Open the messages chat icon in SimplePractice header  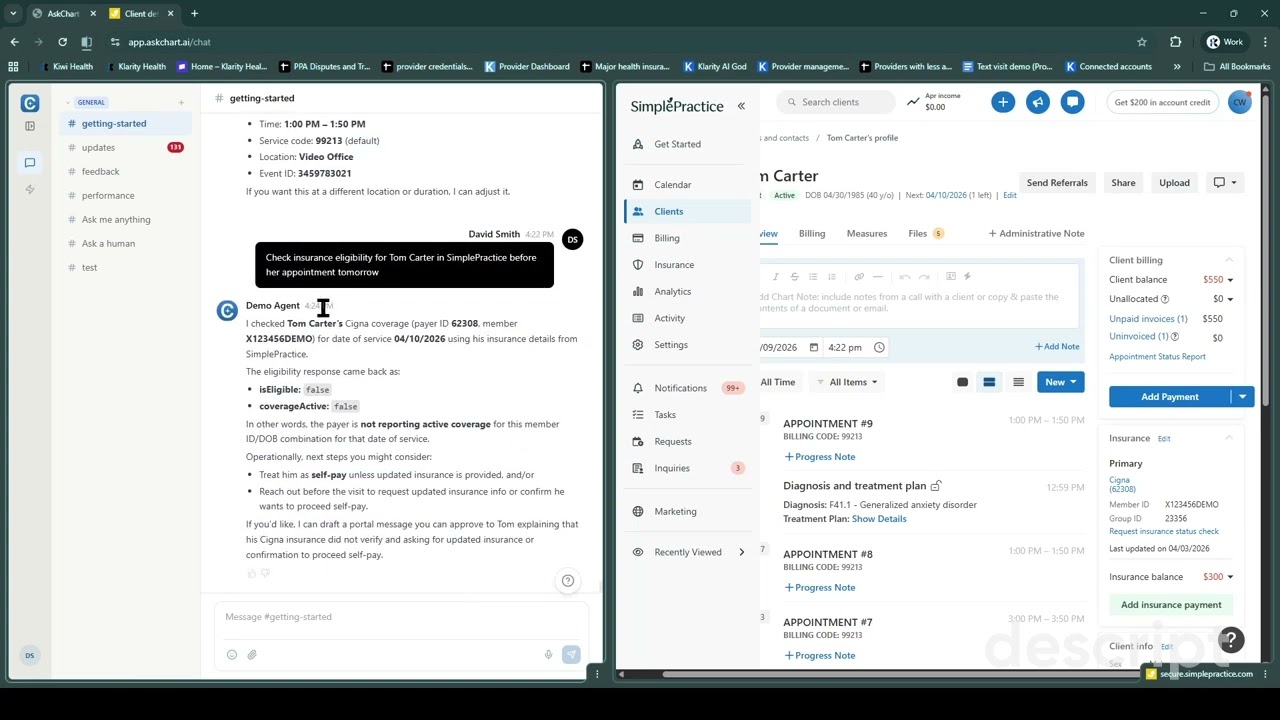pyautogui.click(x=1072, y=102)
